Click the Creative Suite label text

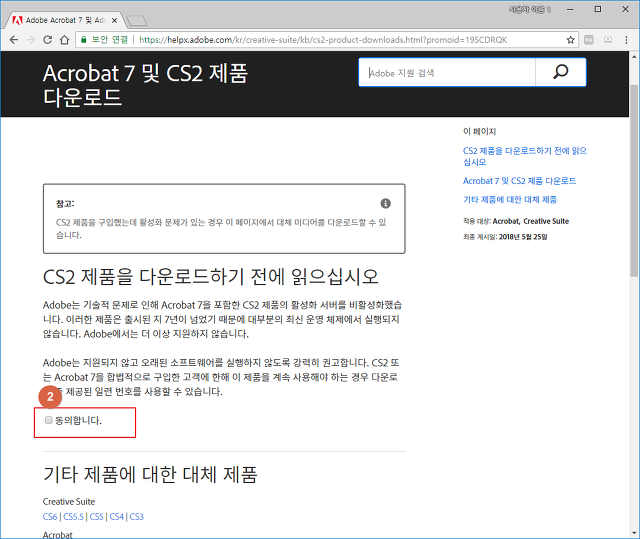69,501
